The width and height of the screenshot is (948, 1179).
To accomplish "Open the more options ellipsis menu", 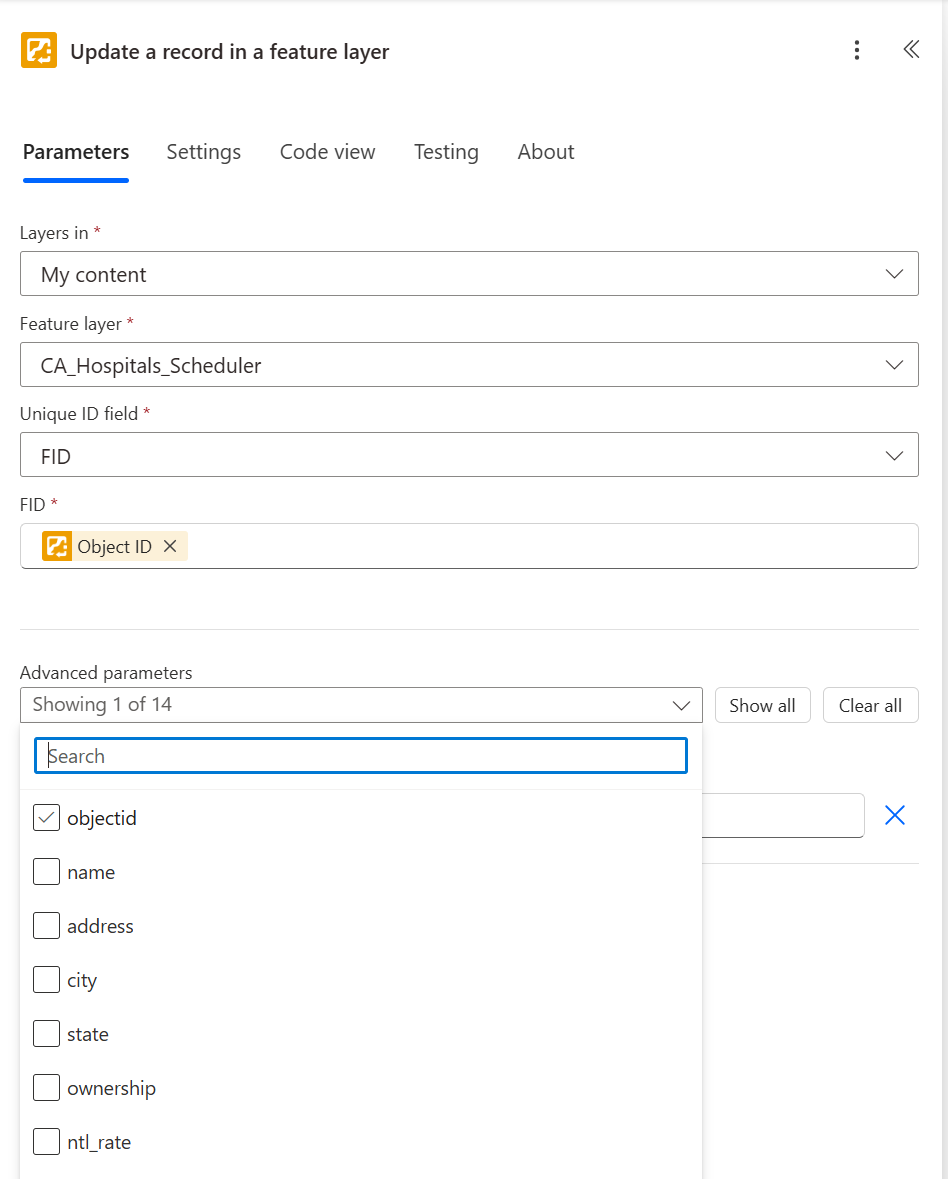I will (x=857, y=50).
